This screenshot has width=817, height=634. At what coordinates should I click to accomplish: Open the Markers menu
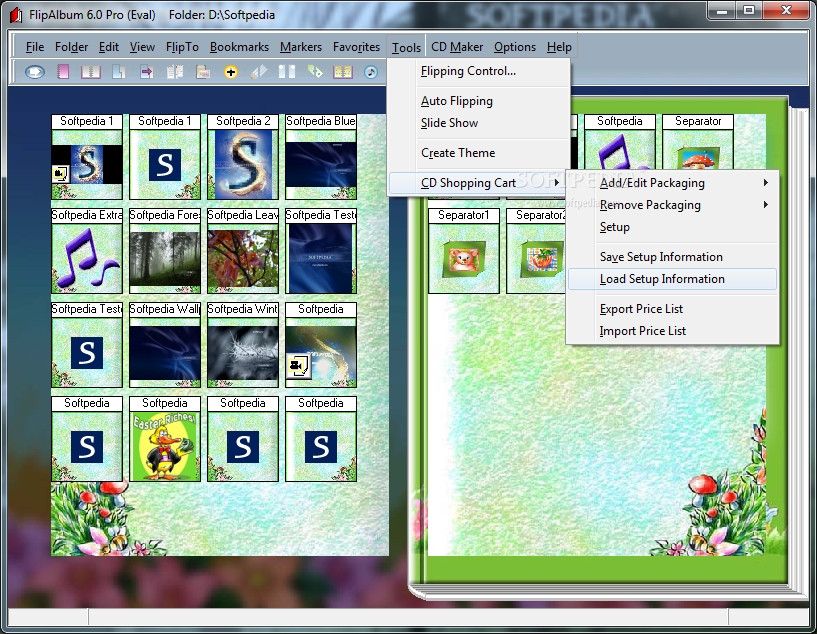pyautogui.click(x=301, y=47)
